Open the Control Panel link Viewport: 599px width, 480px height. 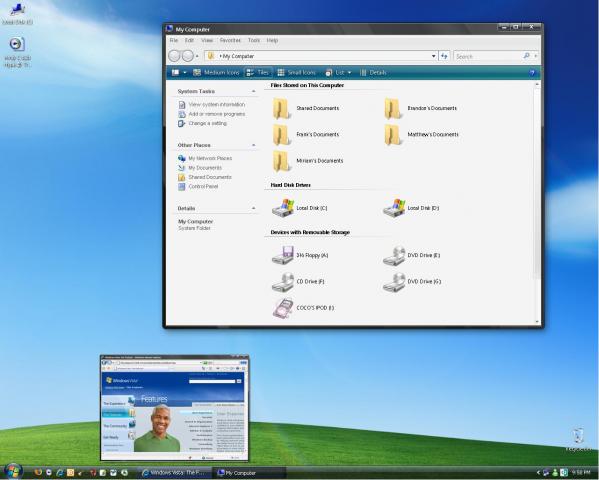pos(203,186)
